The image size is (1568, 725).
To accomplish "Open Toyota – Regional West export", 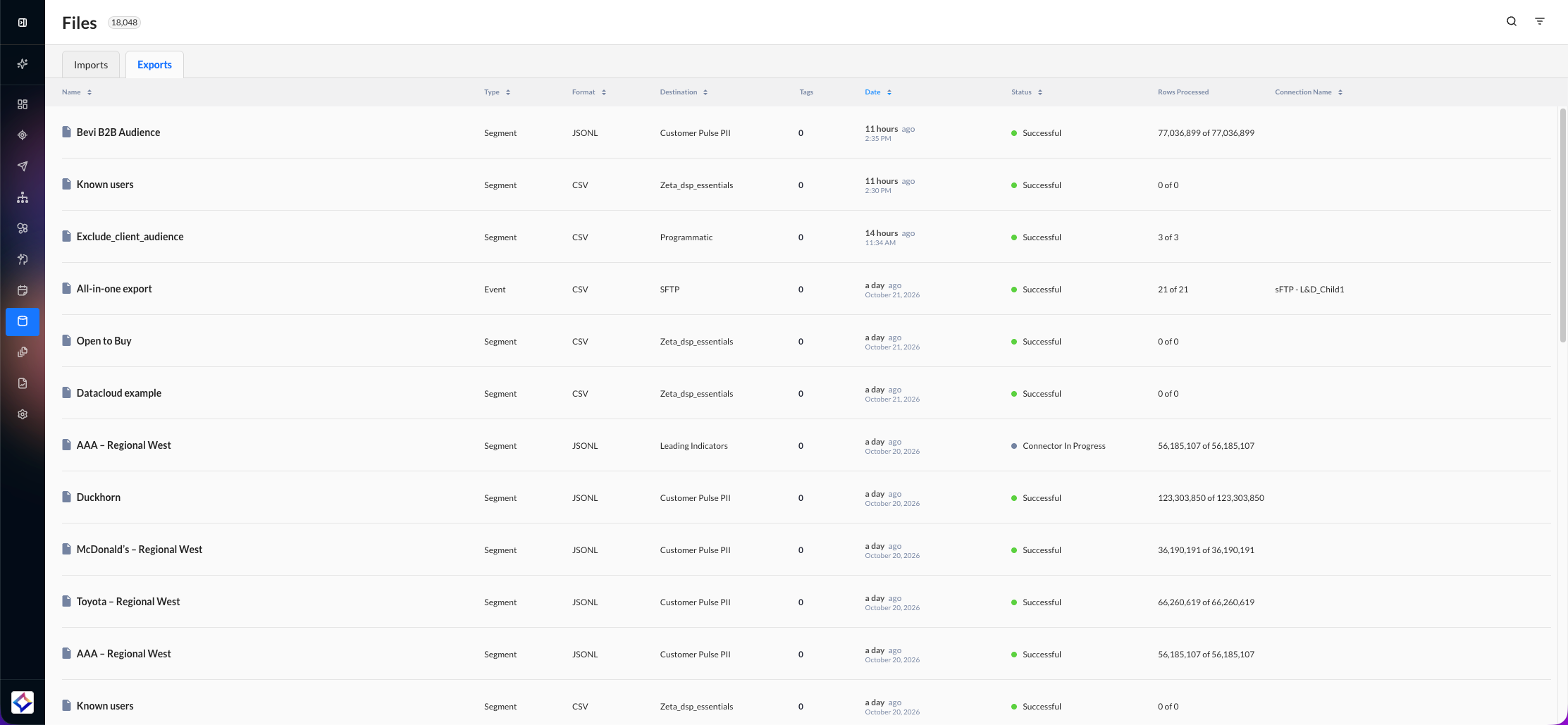I will pyautogui.click(x=128, y=602).
